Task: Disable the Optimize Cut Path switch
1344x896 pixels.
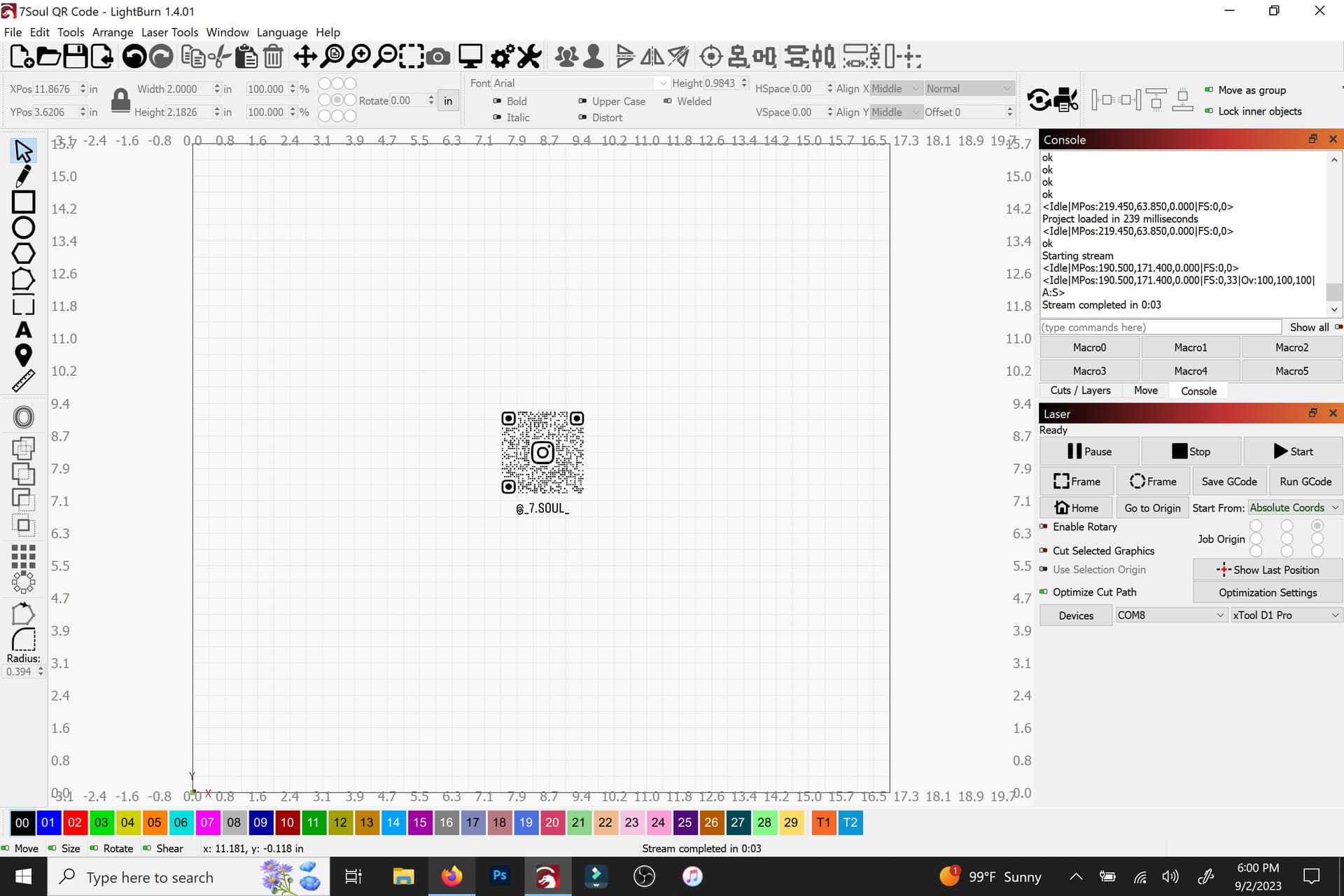Action: click(1044, 592)
